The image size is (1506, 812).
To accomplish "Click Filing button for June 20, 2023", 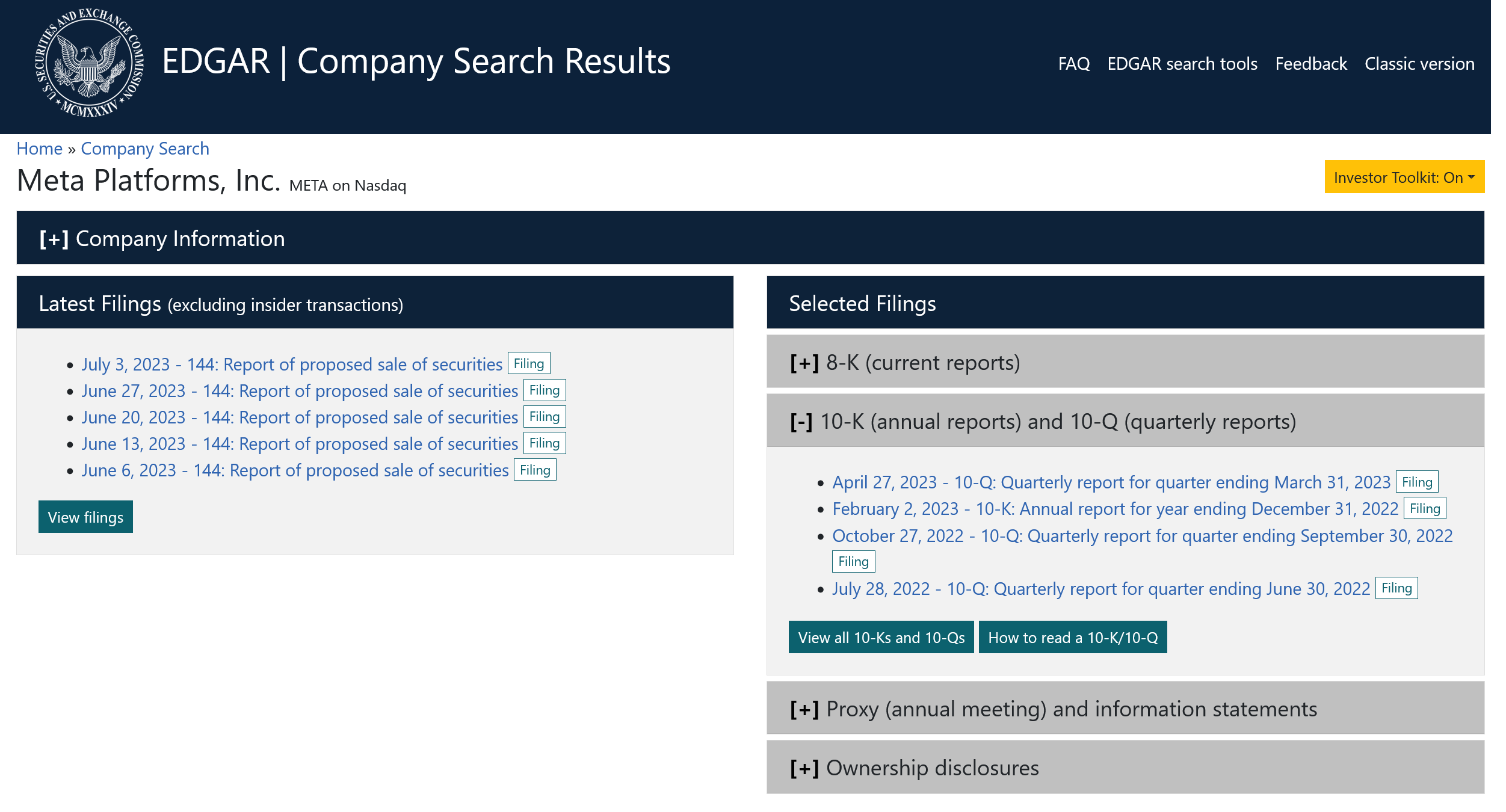I will tap(545, 416).
